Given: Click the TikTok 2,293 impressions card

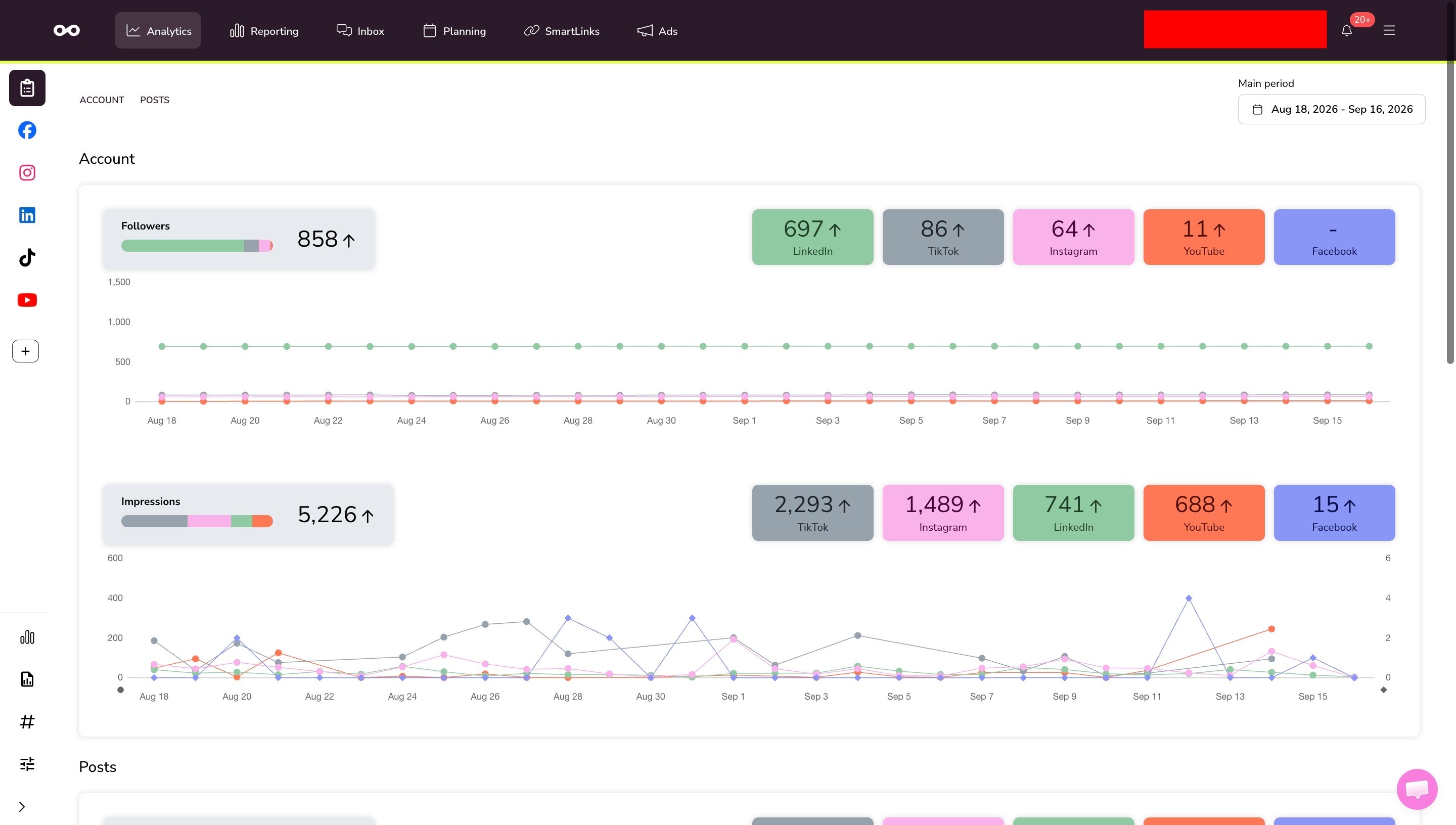Looking at the screenshot, I should [812, 513].
